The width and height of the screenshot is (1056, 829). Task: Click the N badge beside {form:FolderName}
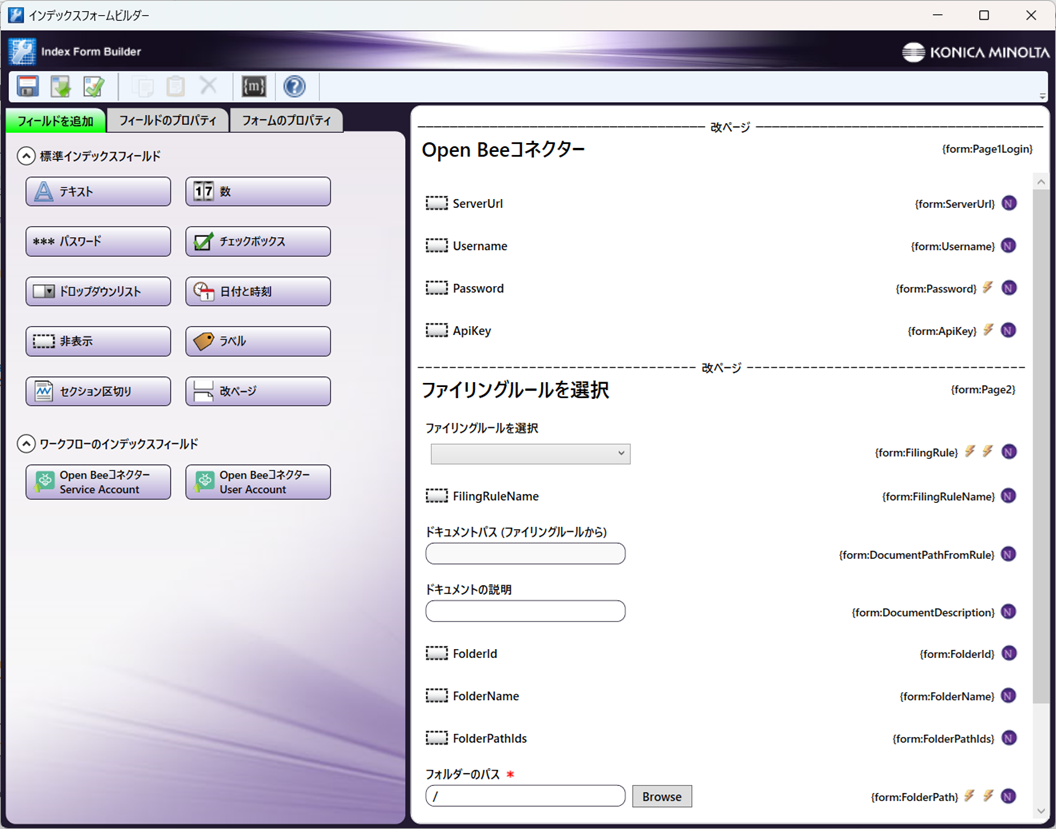coord(1008,695)
